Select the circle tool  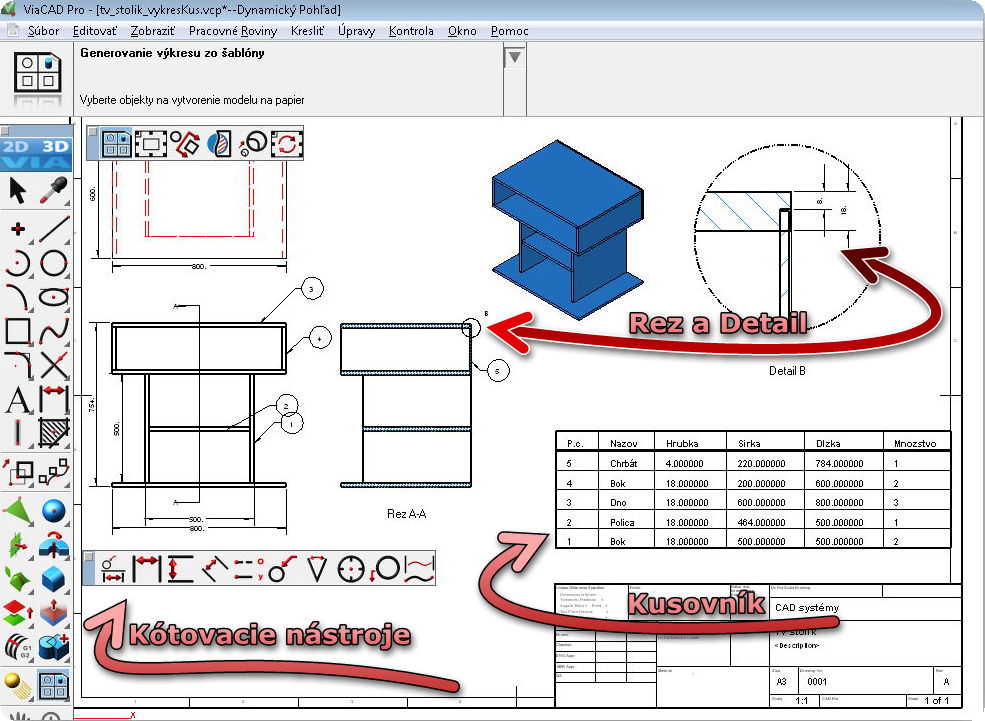click(54, 263)
